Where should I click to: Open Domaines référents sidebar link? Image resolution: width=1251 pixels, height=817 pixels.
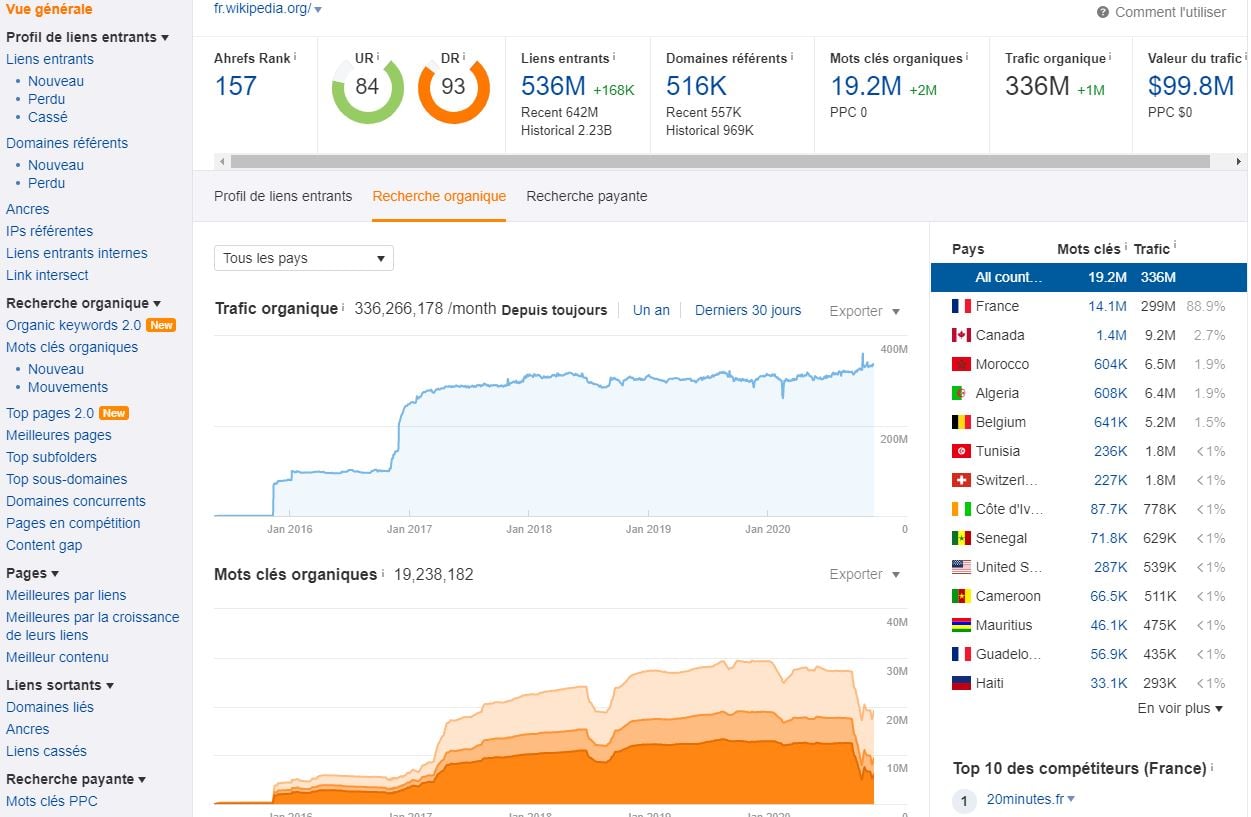click(x=67, y=143)
